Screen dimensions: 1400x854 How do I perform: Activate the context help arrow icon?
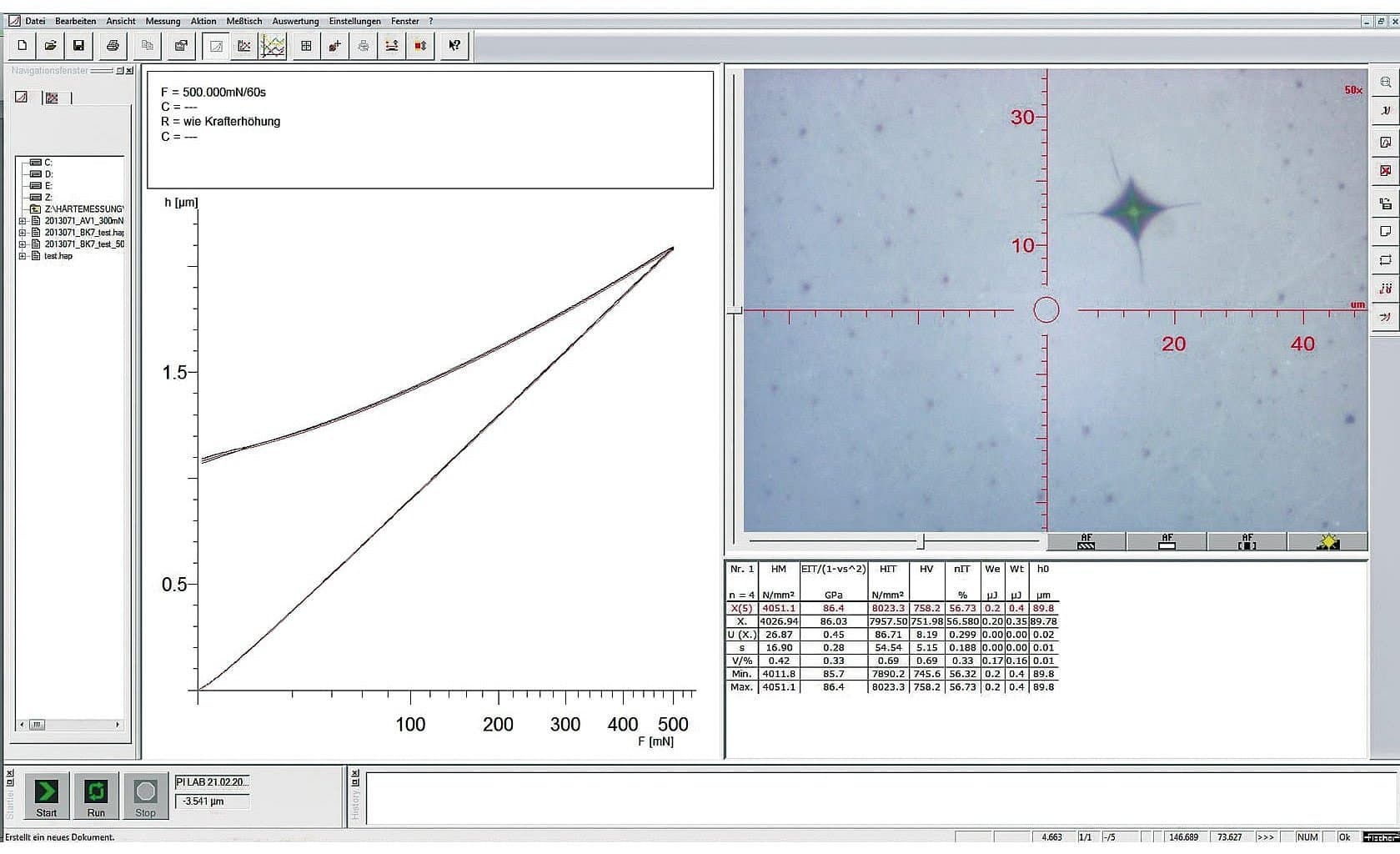(x=454, y=46)
